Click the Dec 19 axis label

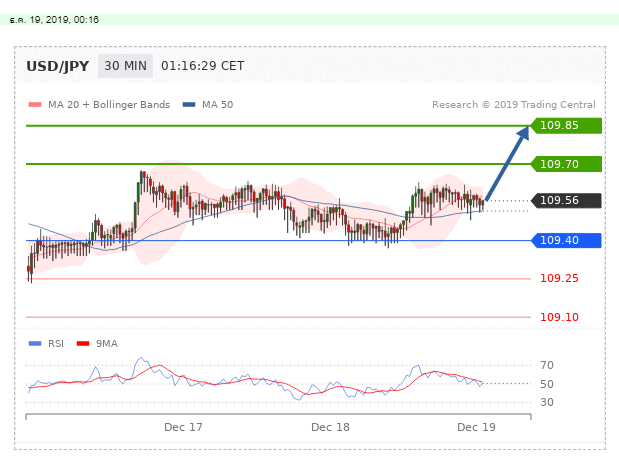pyautogui.click(x=476, y=427)
